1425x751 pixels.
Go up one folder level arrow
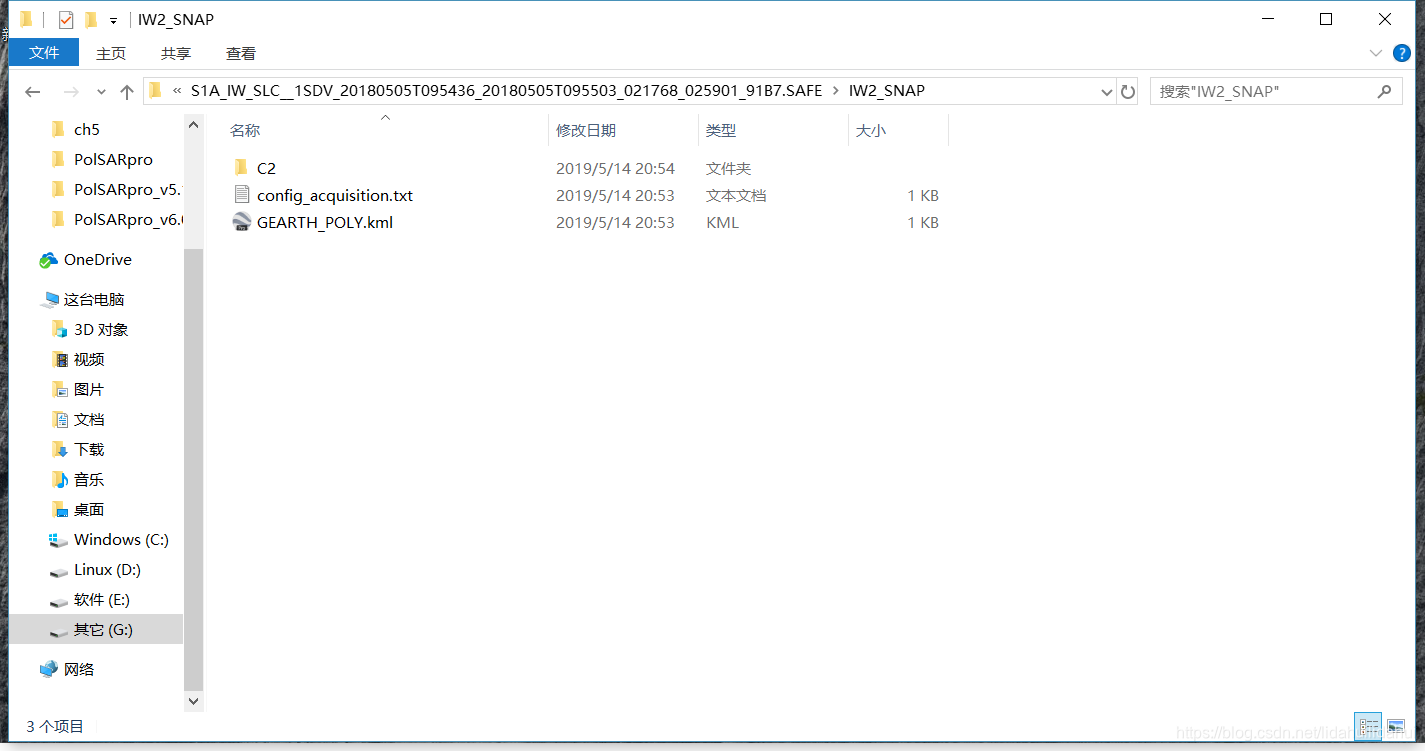pos(127,92)
